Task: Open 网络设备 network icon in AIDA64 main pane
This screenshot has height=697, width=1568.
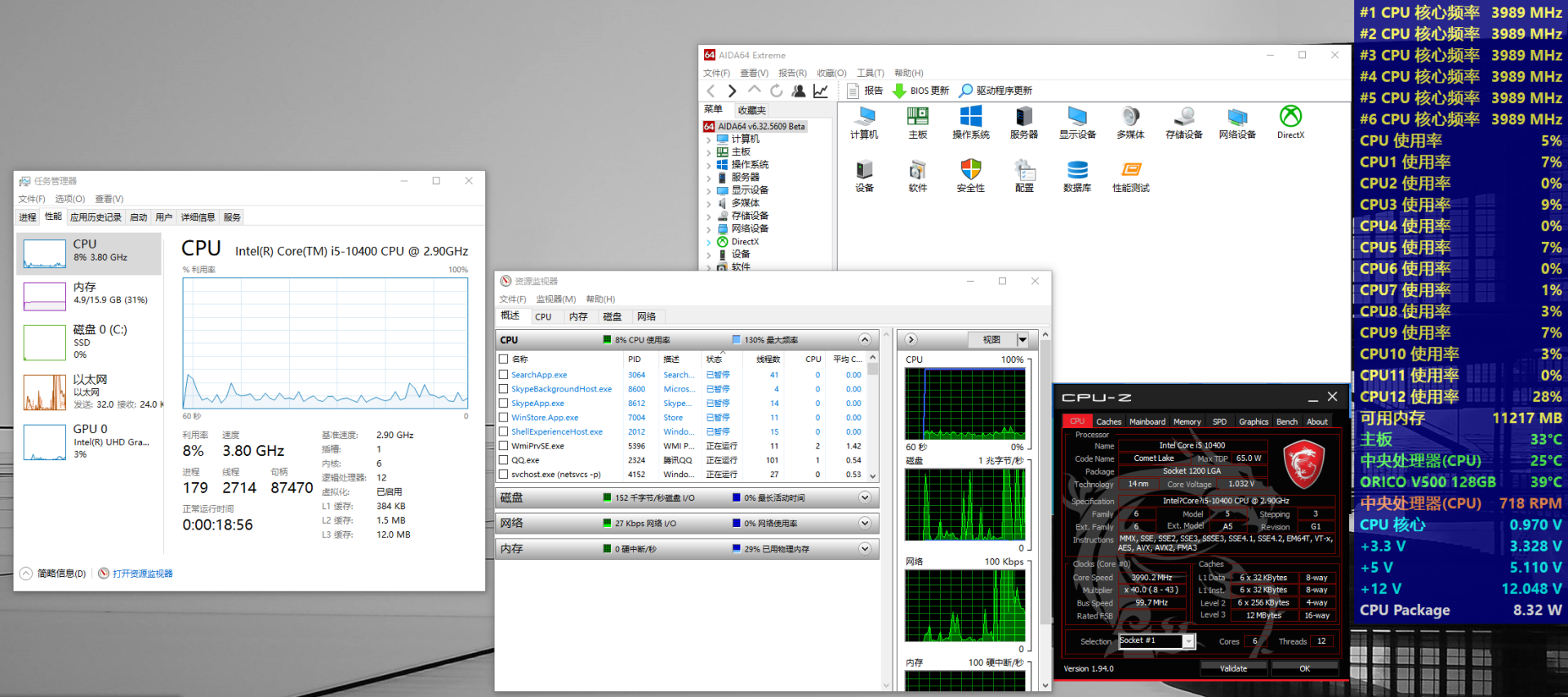Action: 1237,123
